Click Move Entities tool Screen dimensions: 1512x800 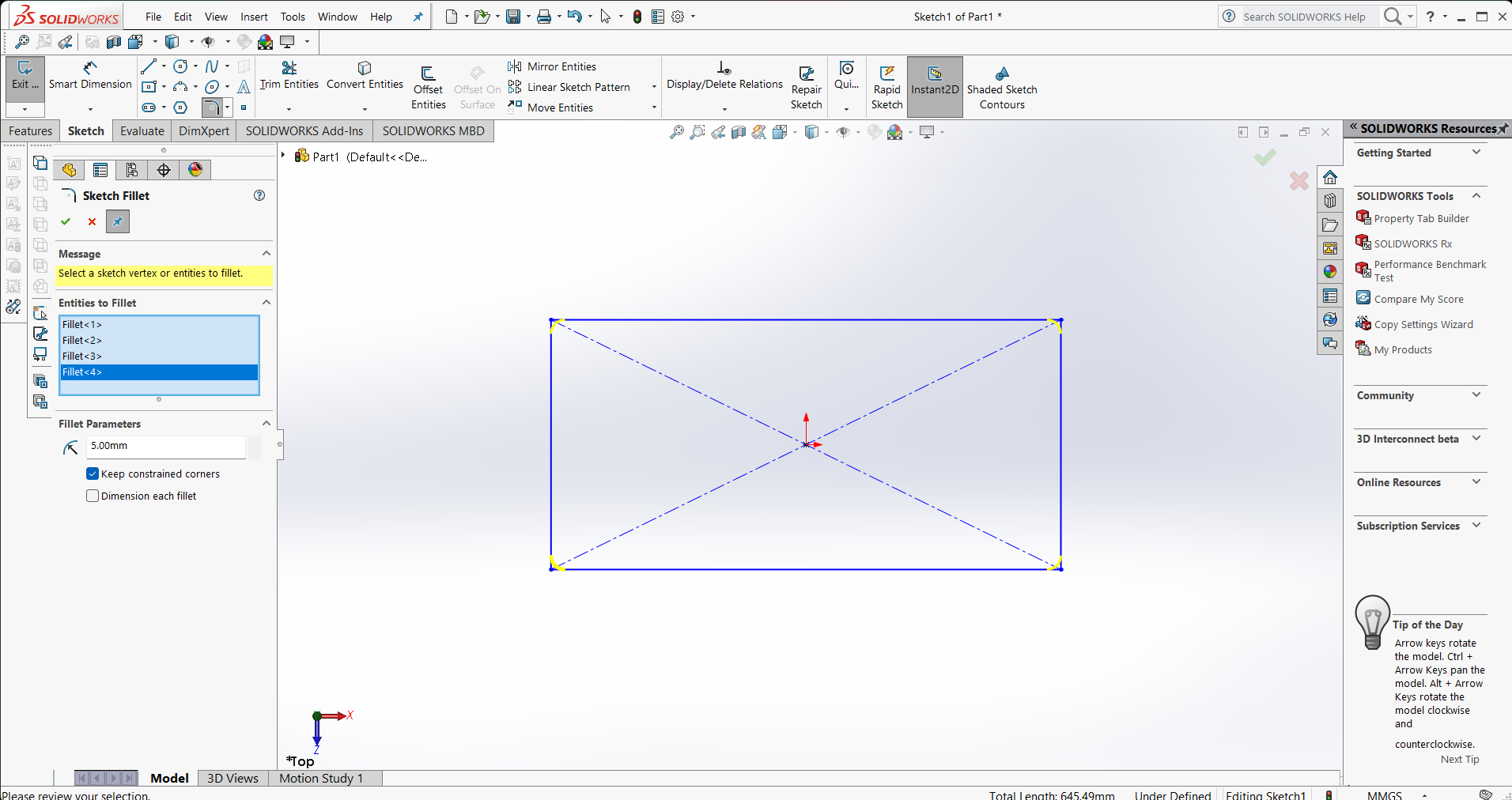point(551,108)
